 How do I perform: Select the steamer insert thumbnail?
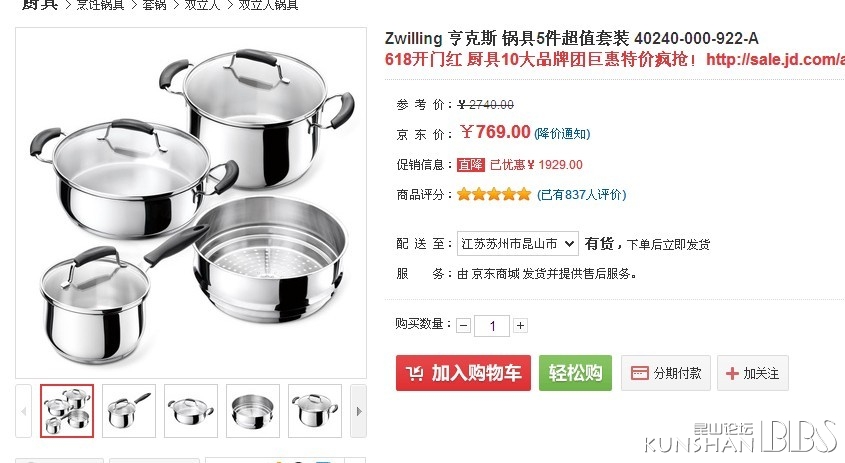click(x=253, y=411)
